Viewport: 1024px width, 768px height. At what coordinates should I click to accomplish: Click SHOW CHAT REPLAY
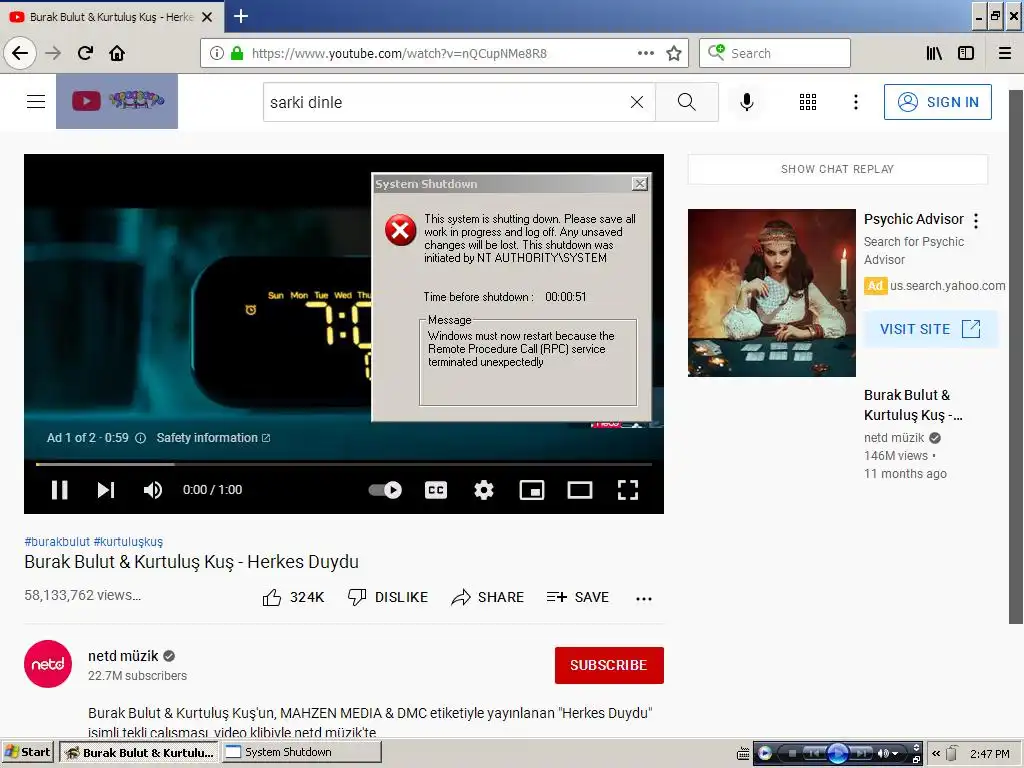(837, 169)
